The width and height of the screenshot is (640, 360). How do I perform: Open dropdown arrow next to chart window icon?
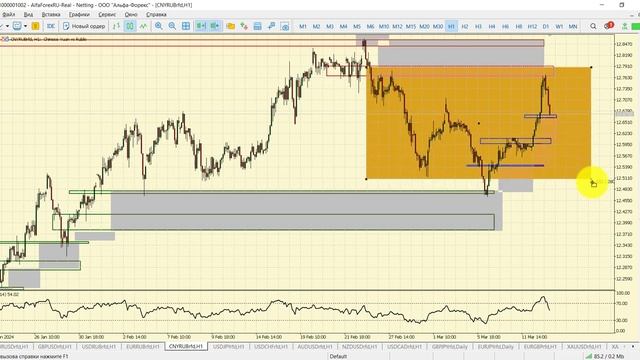click(x=25, y=26)
